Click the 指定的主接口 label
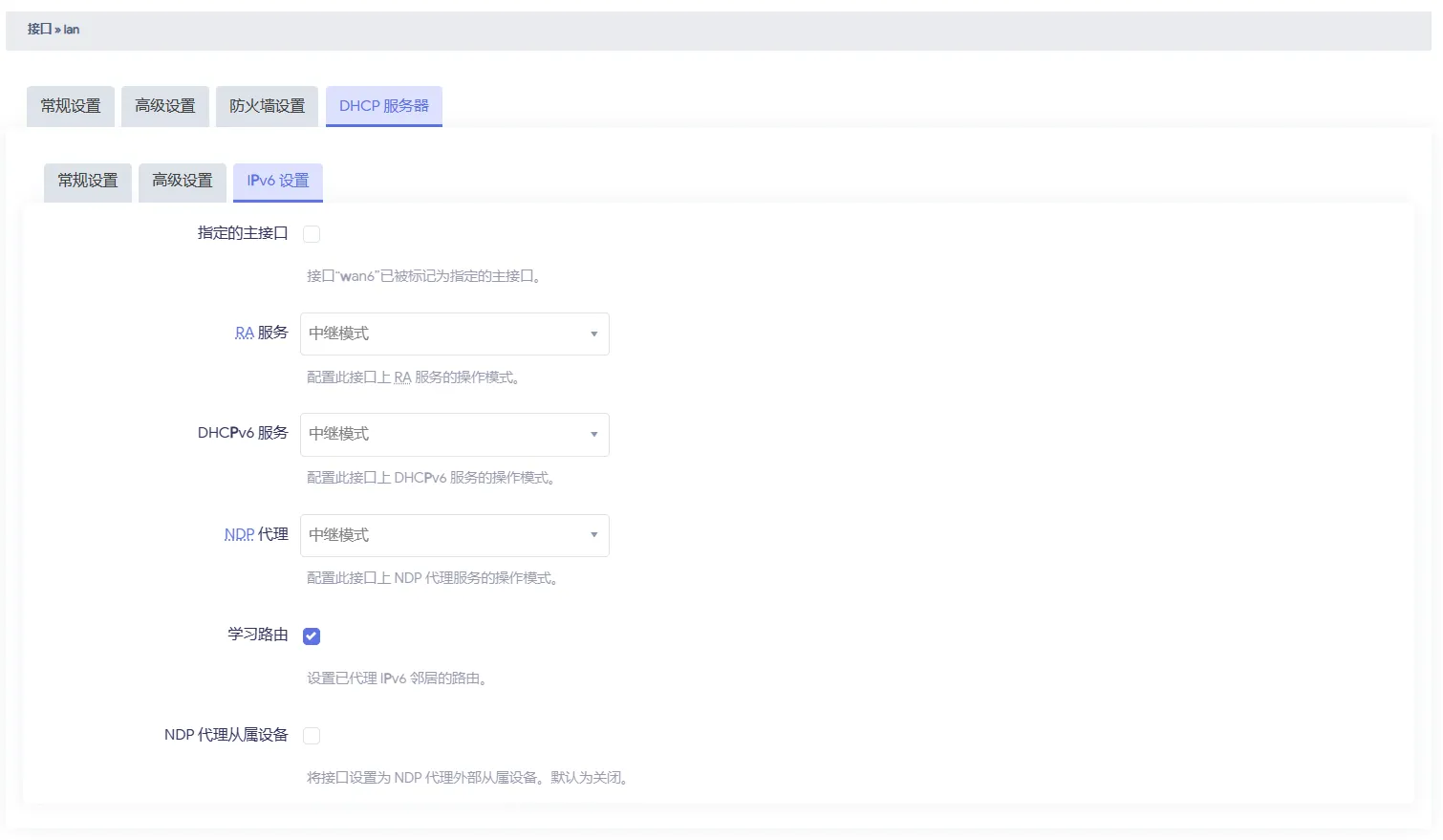The width and height of the screenshot is (1443, 840). click(x=243, y=233)
